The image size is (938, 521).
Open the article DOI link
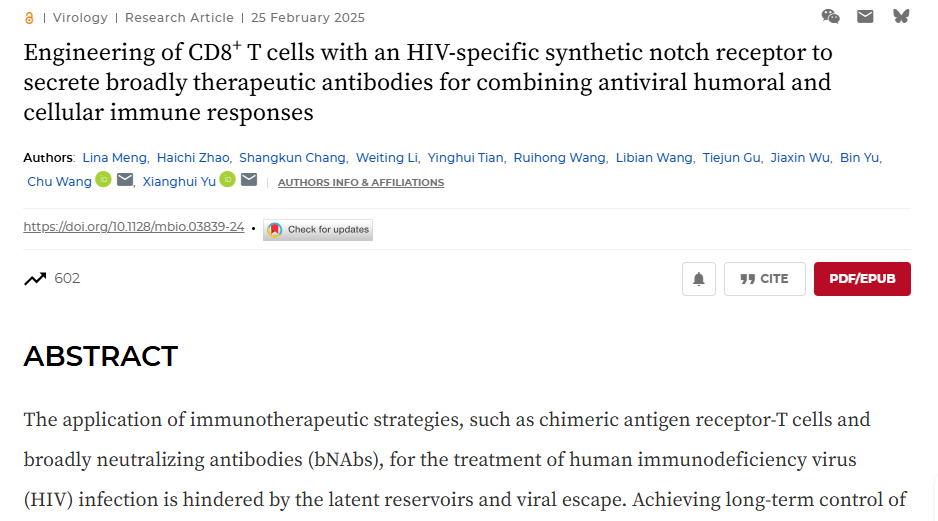pos(133,227)
